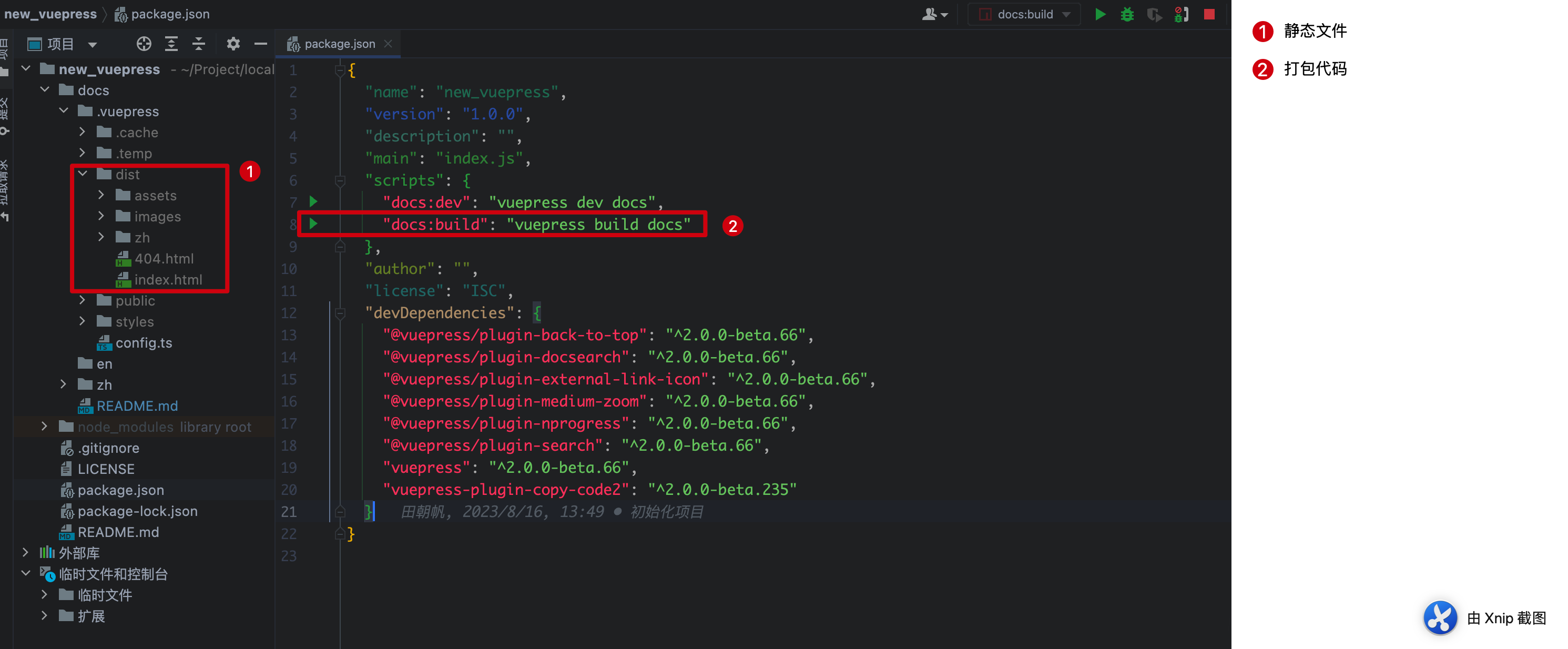Expand the public folder
The image size is (1568, 649).
82,300
